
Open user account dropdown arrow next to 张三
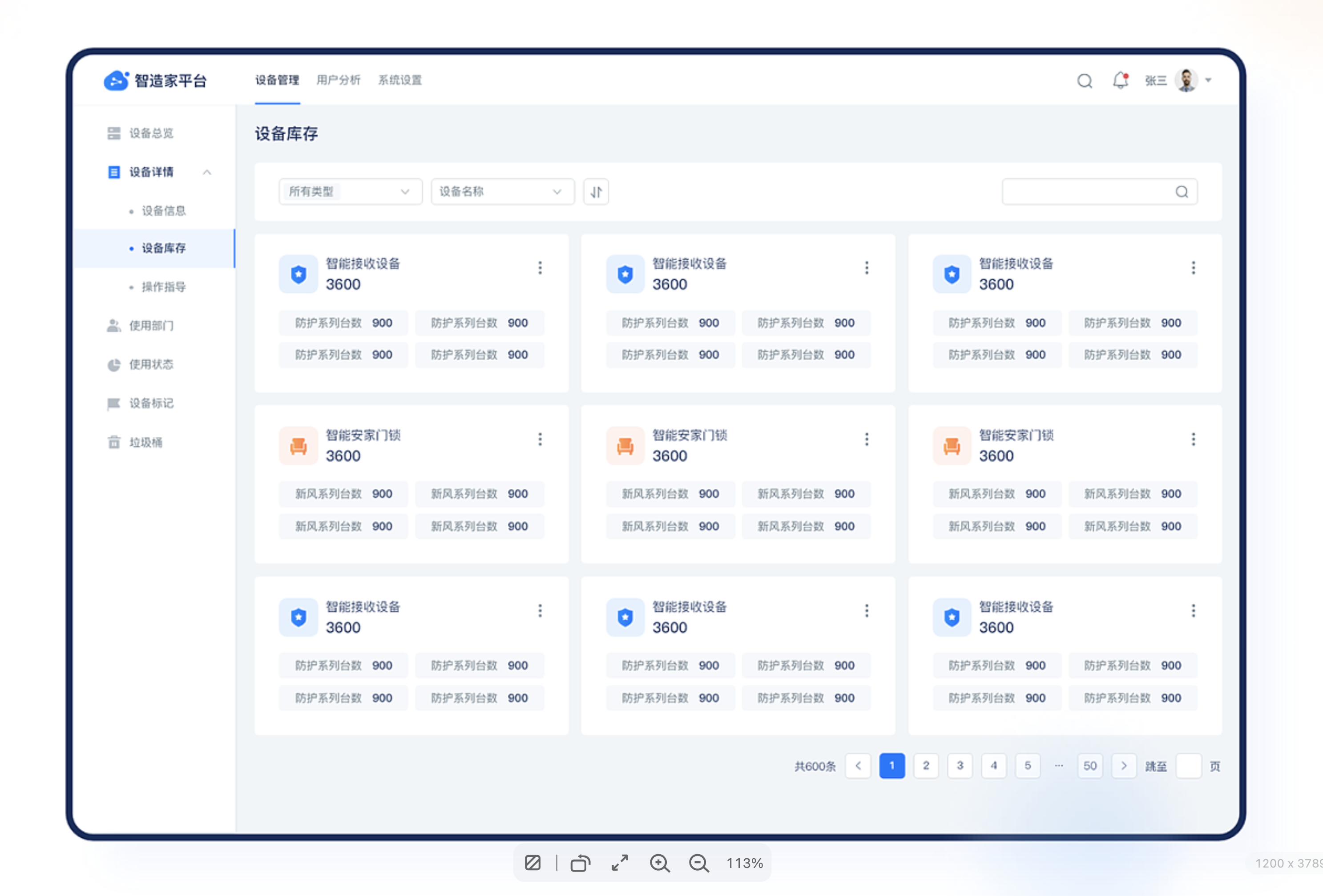click(1208, 80)
